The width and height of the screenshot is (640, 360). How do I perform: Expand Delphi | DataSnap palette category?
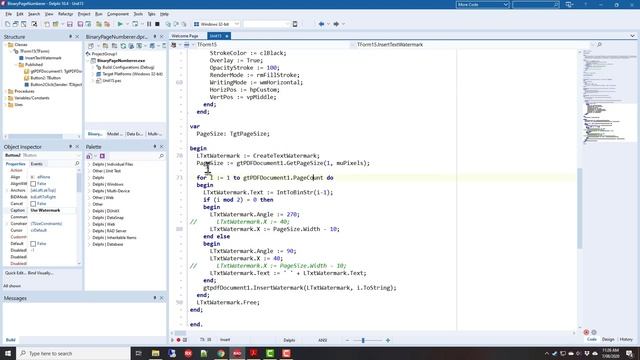point(89,218)
